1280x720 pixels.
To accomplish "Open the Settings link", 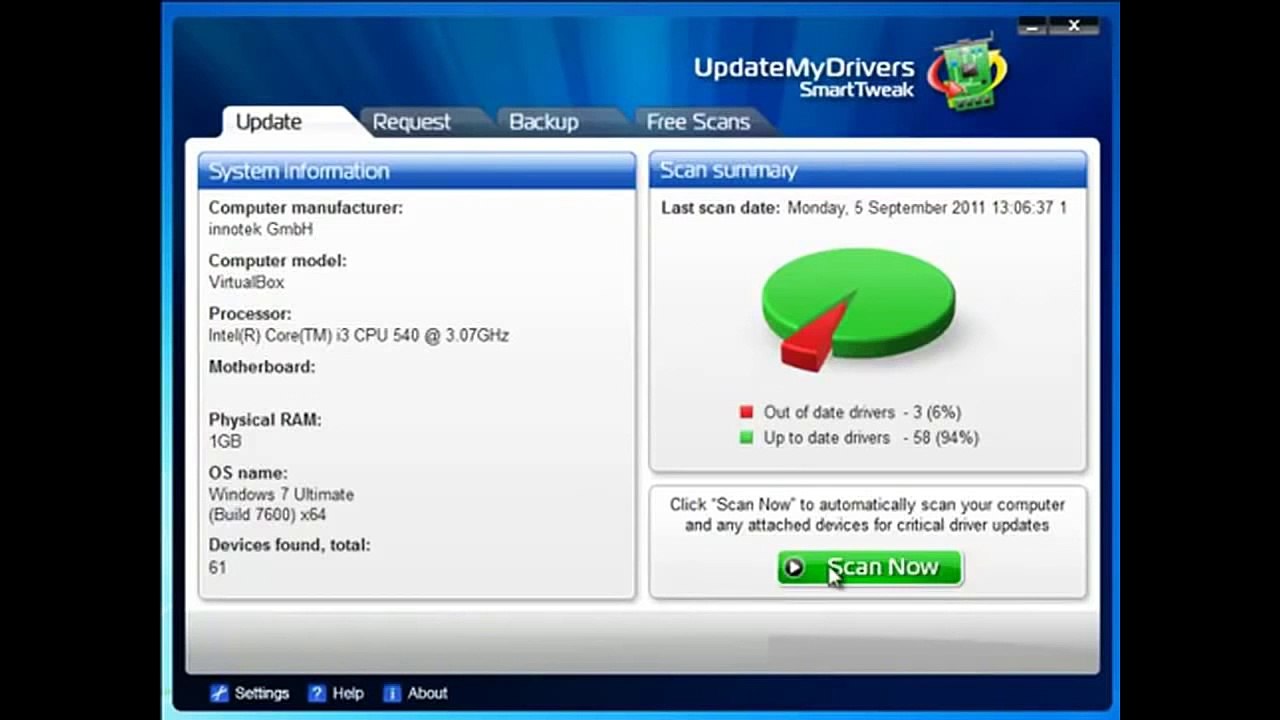I will pos(250,693).
